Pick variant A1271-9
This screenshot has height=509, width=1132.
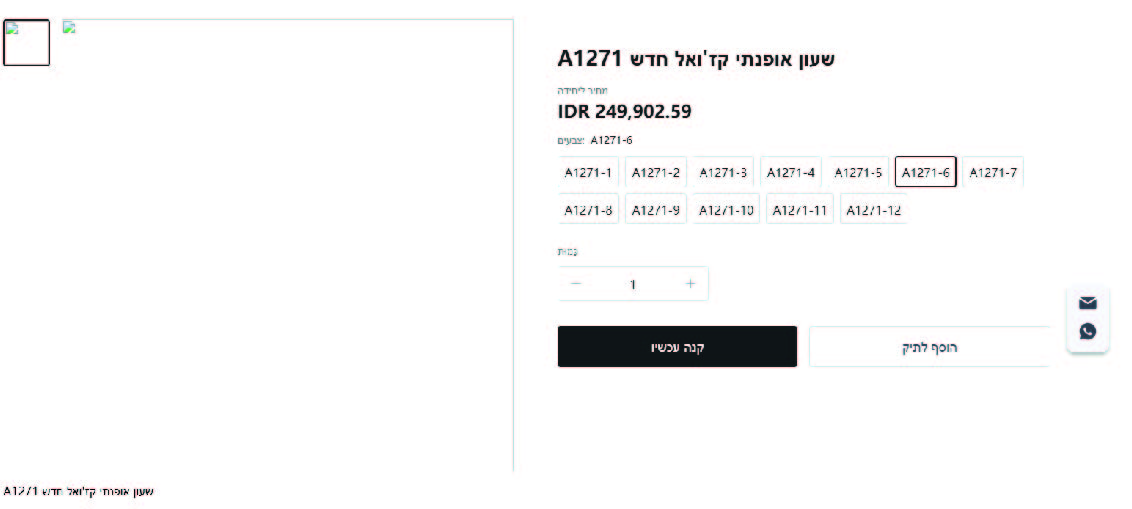click(656, 210)
